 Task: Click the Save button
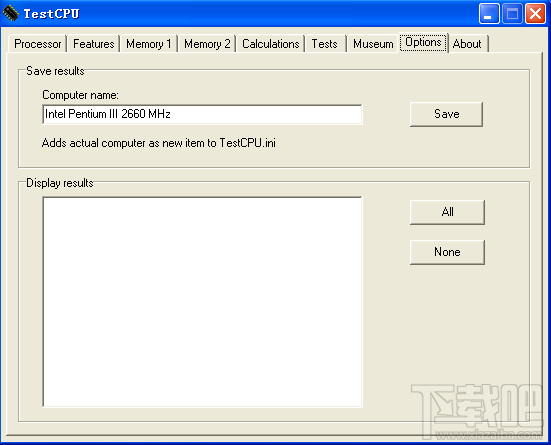pos(446,114)
